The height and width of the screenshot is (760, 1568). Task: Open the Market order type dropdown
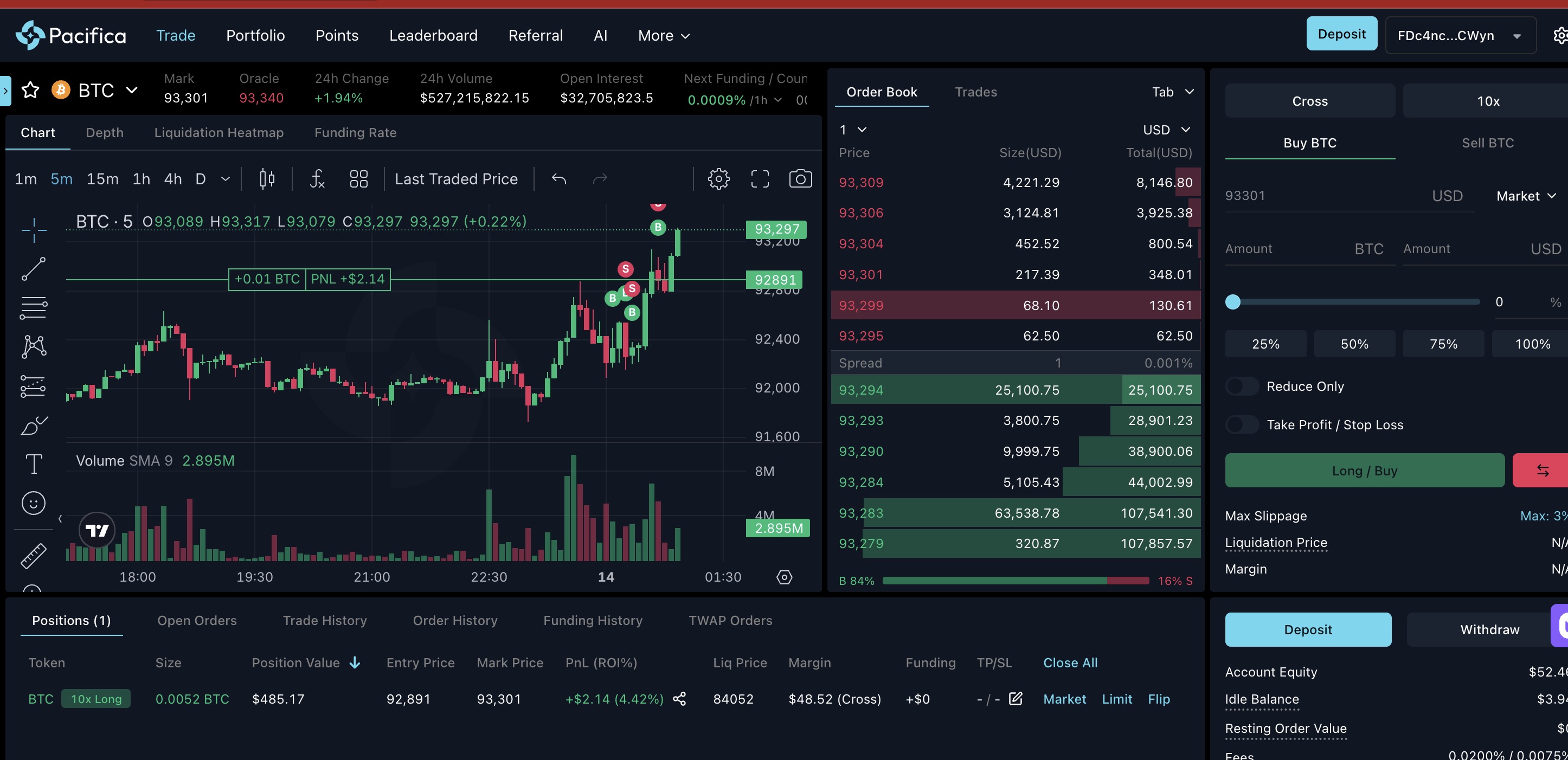[x=1525, y=196]
